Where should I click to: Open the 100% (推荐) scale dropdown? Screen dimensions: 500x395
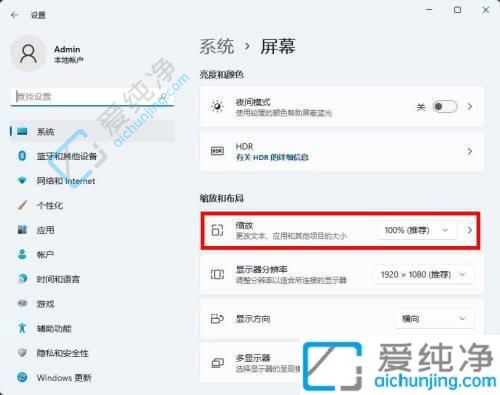(x=417, y=230)
